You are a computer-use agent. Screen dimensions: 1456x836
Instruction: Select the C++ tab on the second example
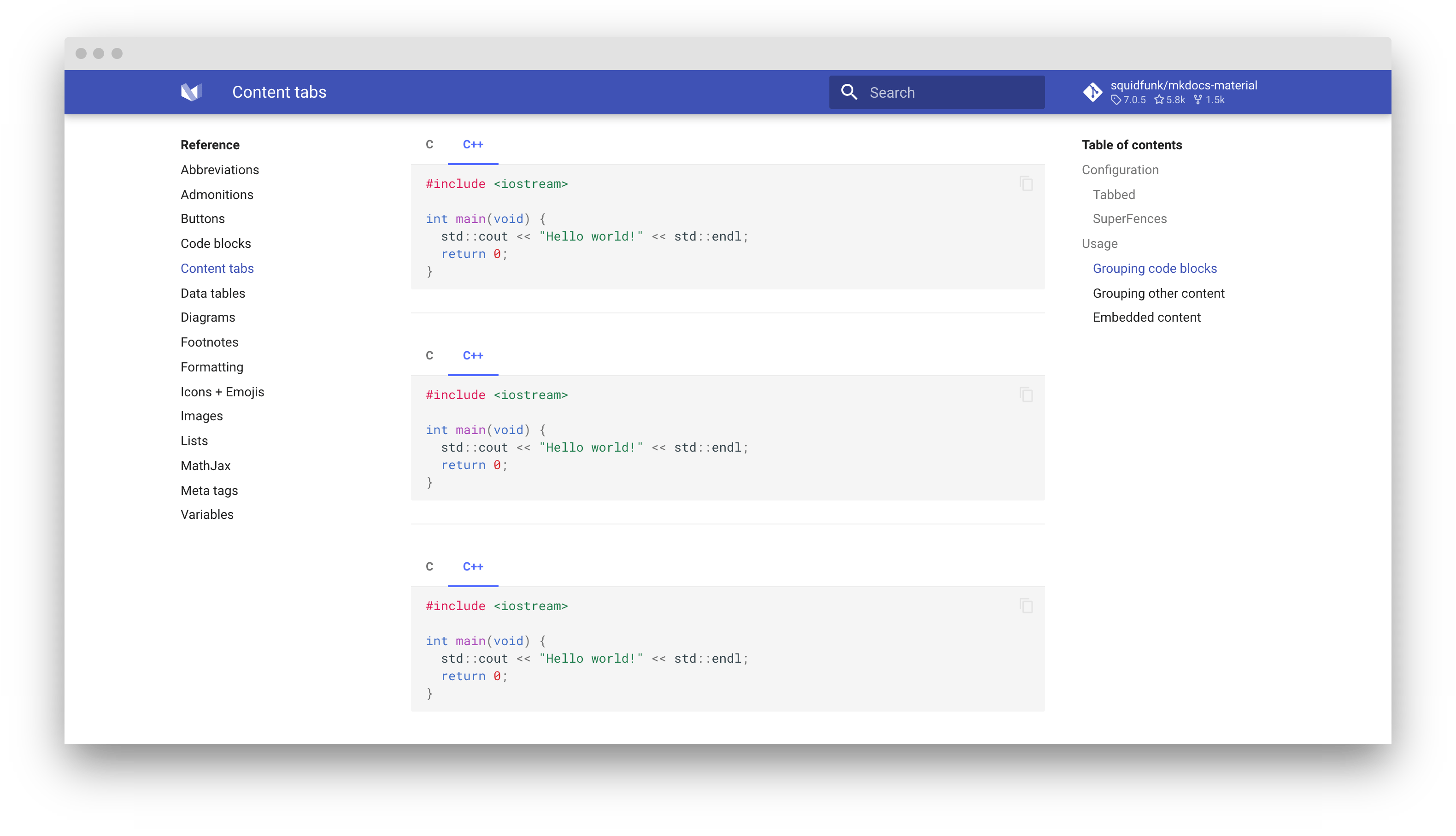coord(473,356)
